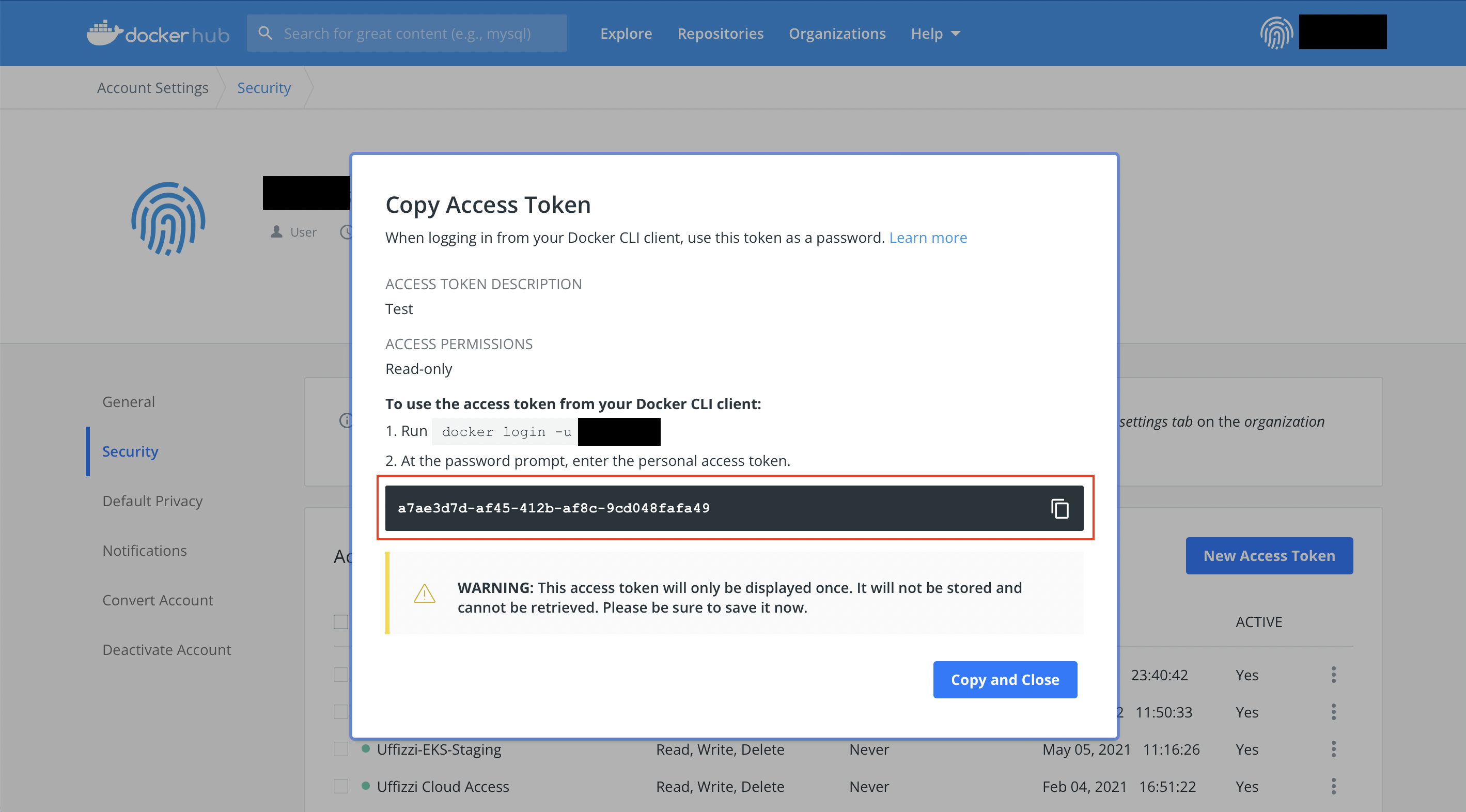This screenshot has height=812, width=1466.
Task: Click the search magnifier icon
Action: tap(265, 33)
